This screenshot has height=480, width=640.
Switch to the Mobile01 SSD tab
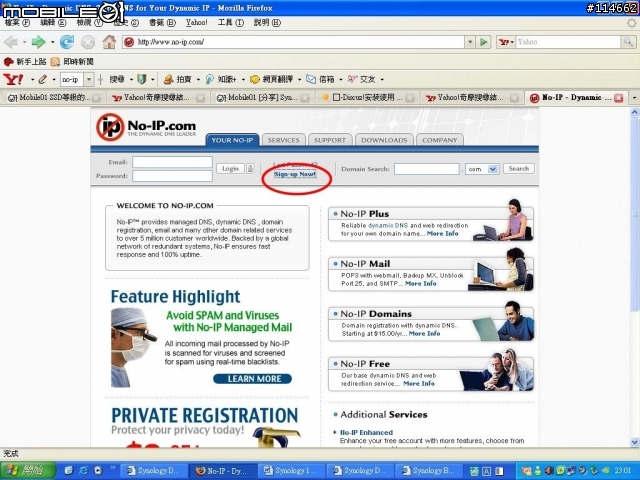(x=53, y=98)
